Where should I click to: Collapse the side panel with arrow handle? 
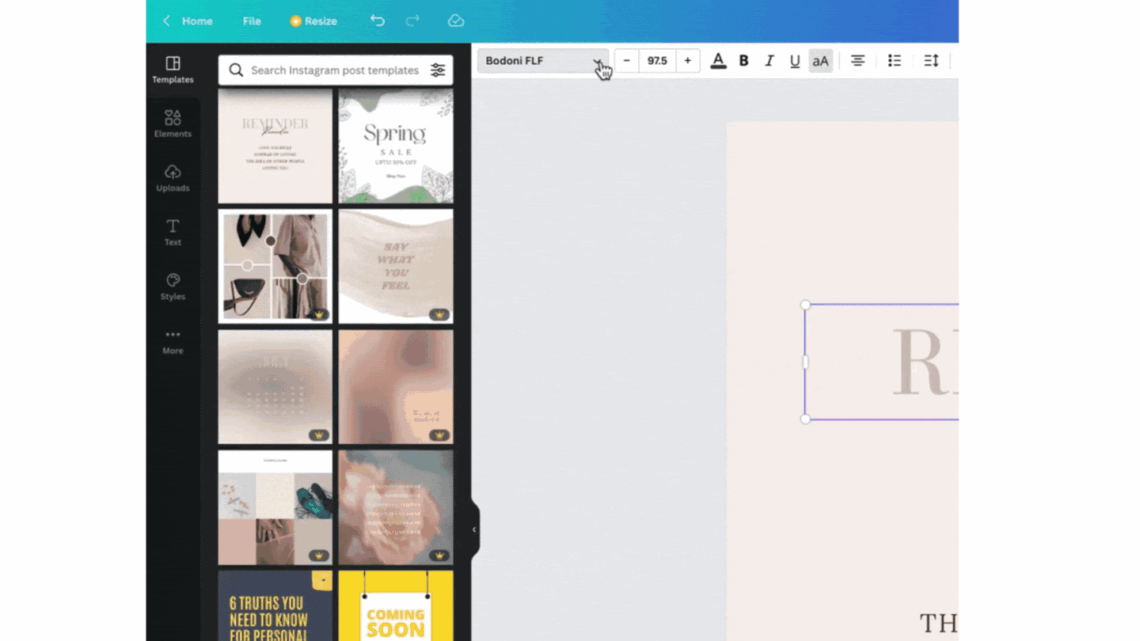coord(474,529)
